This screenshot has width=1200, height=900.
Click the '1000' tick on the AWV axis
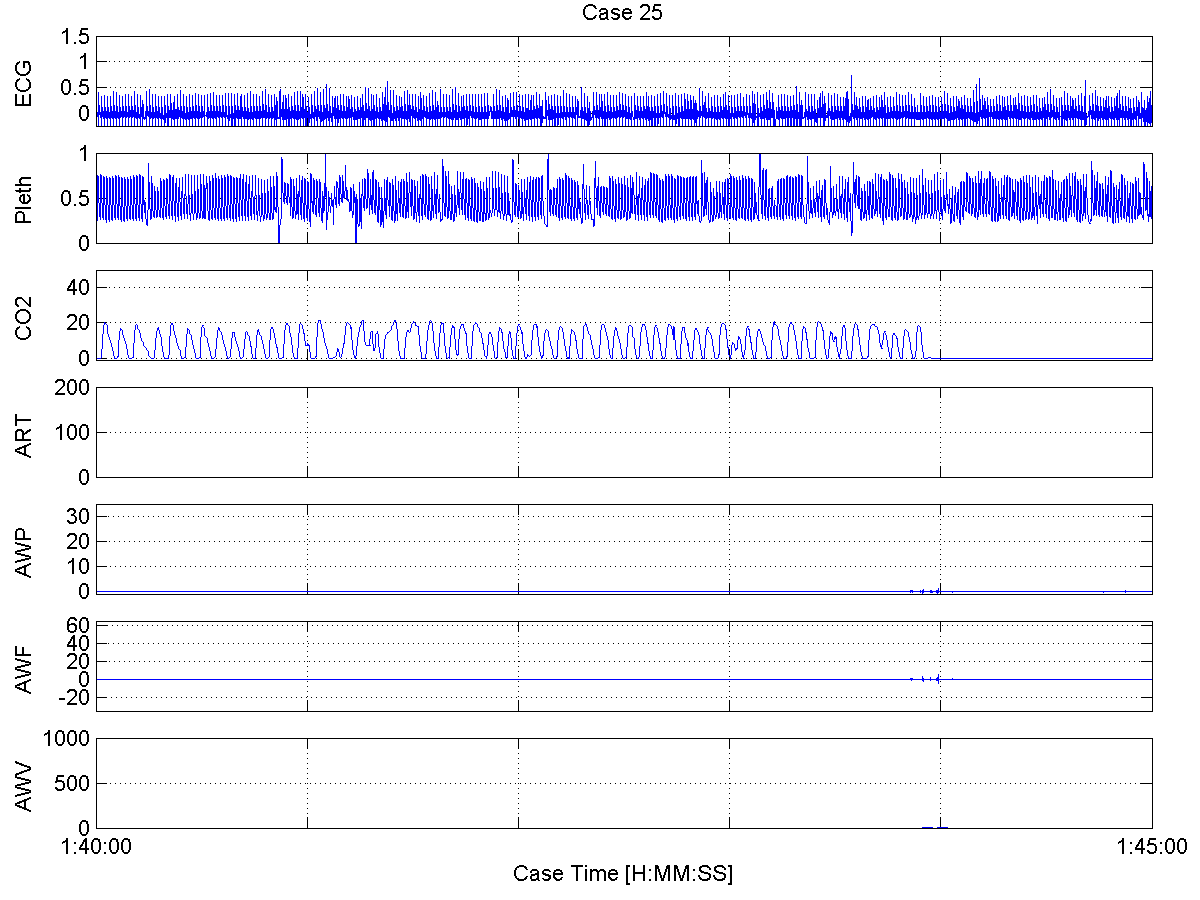click(69, 738)
